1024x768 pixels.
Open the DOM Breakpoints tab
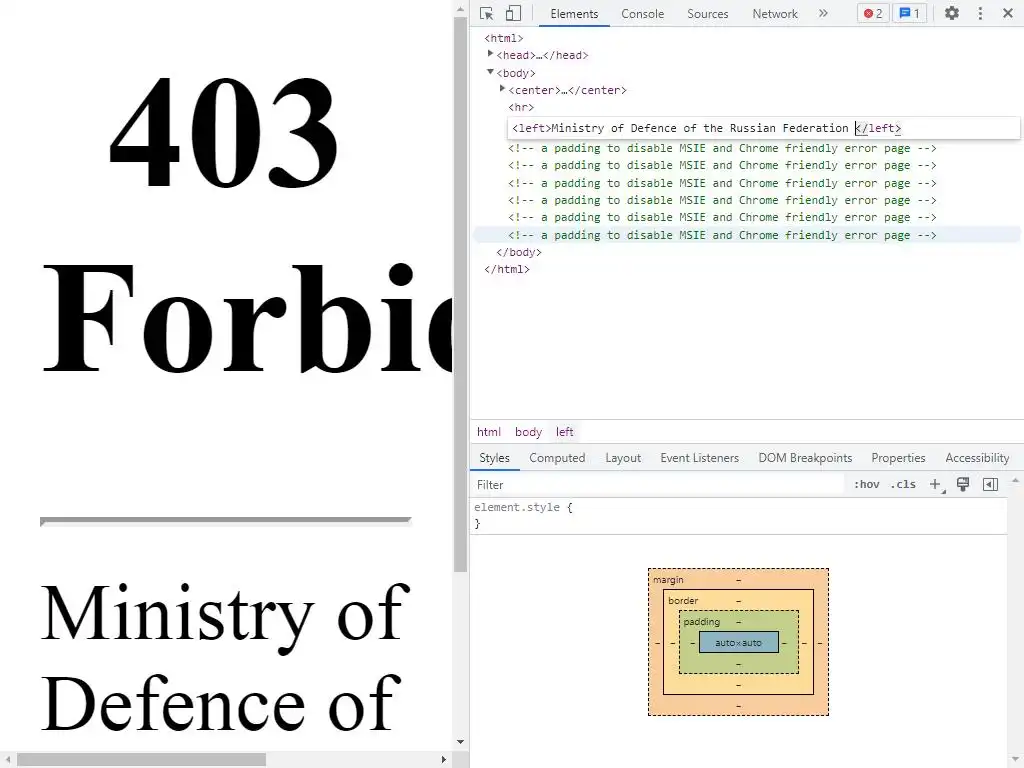click(805, 458)
